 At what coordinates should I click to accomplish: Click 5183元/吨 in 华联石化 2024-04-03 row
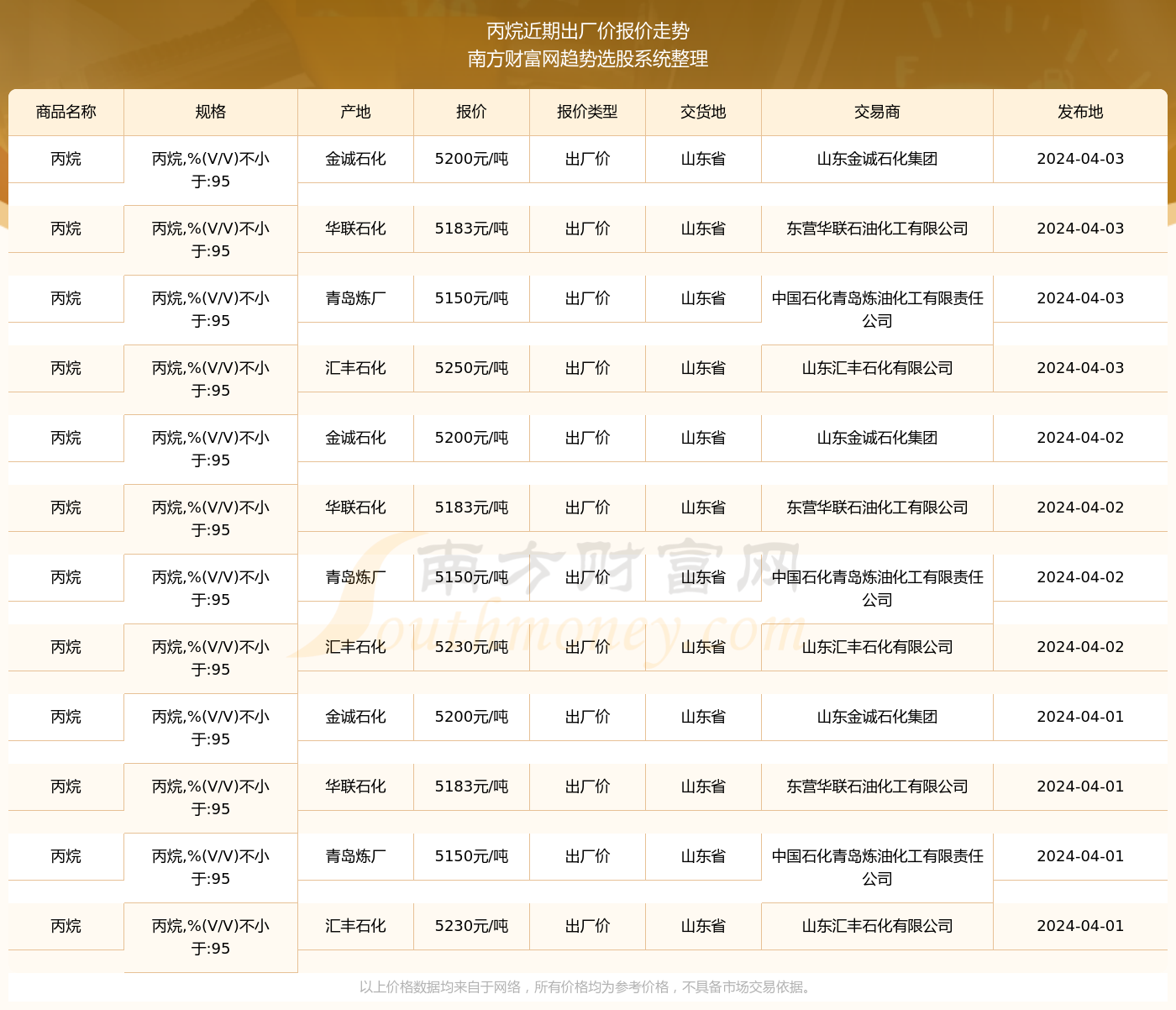pos(471,229)
